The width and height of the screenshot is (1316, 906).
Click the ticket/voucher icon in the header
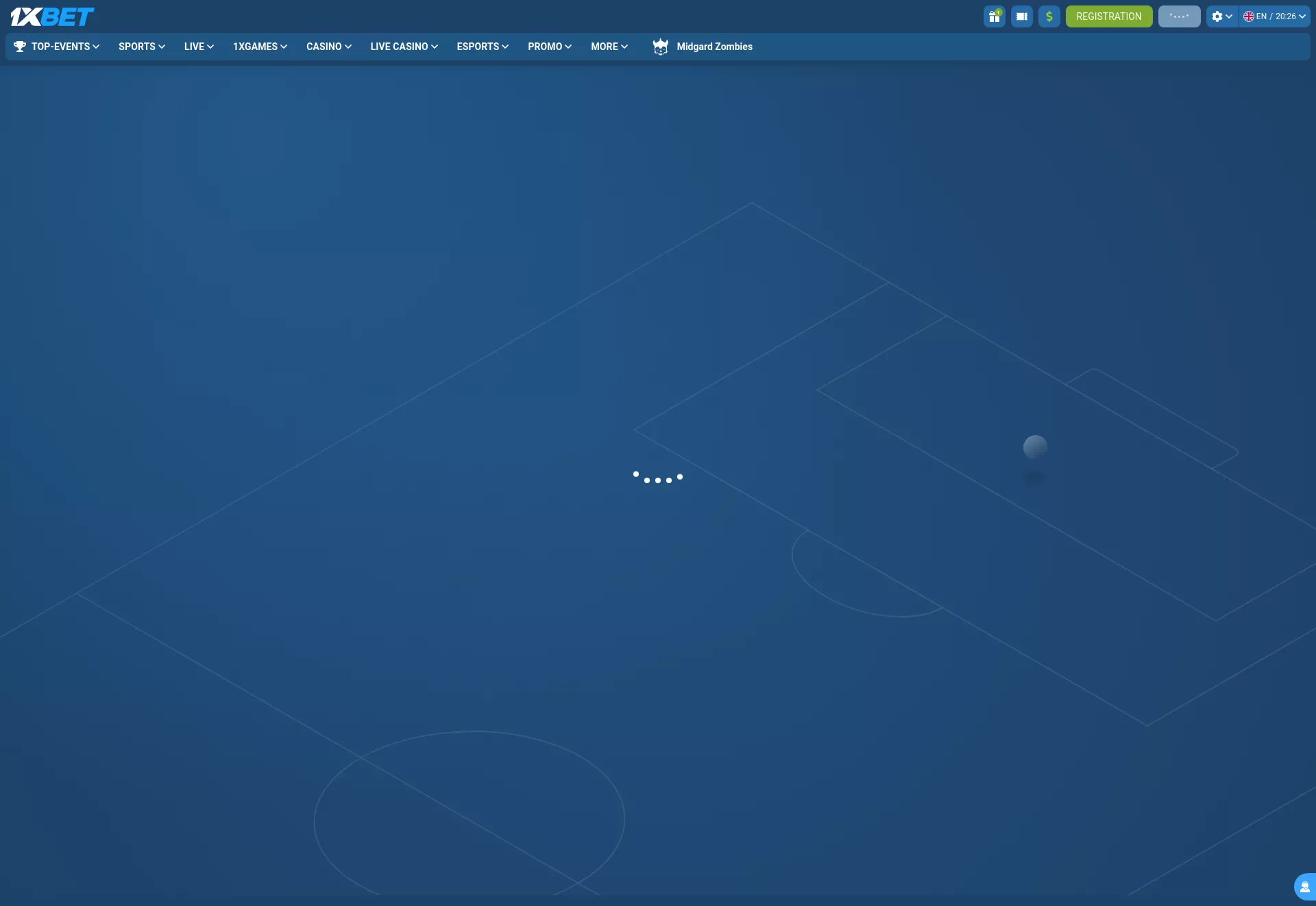pos(1021,16)
